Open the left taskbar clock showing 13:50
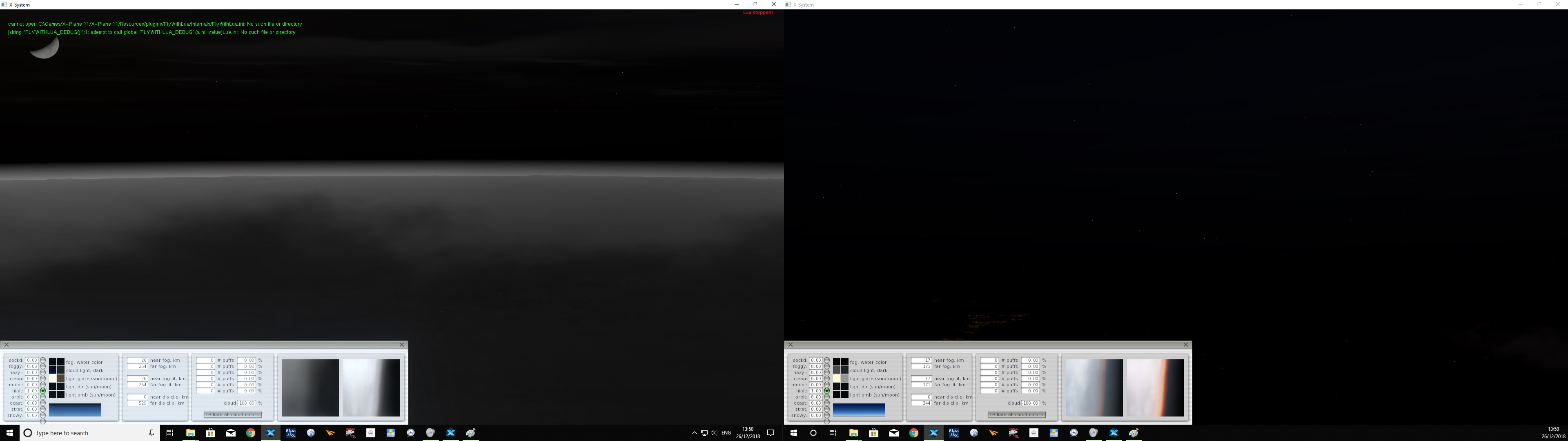 point(748,432)
